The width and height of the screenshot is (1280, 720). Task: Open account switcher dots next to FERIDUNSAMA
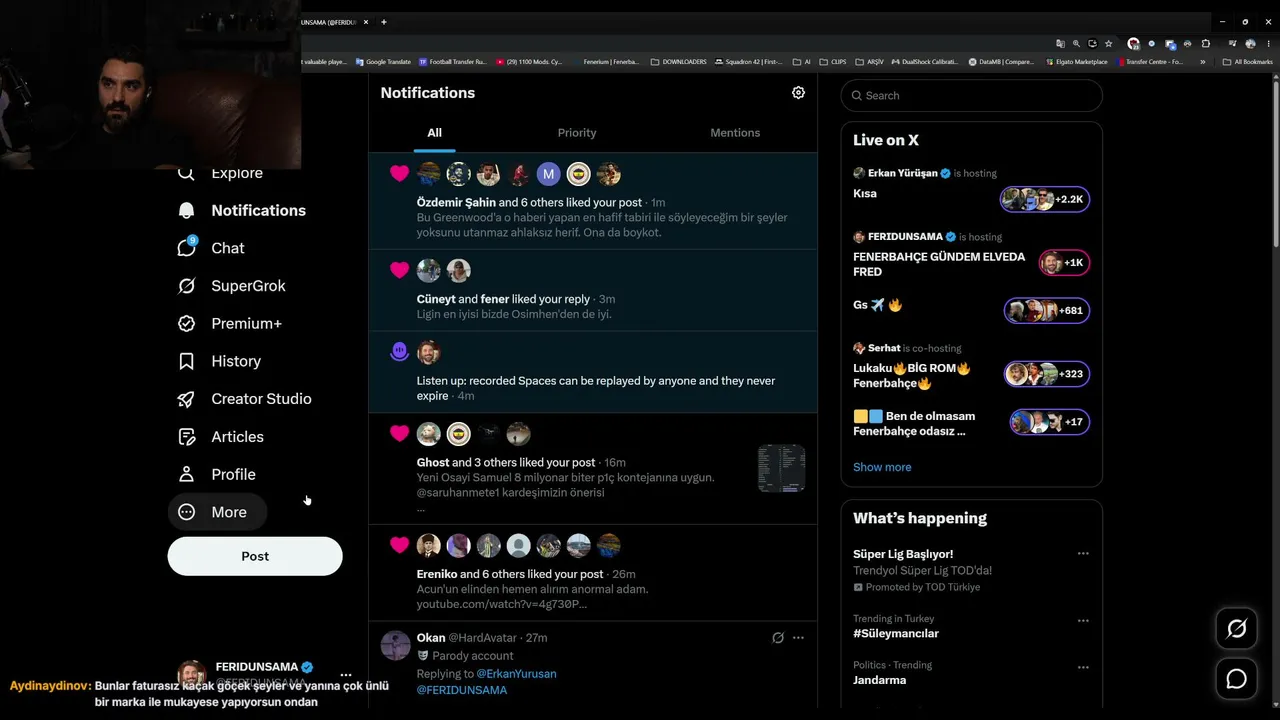[x=346, y=675]
